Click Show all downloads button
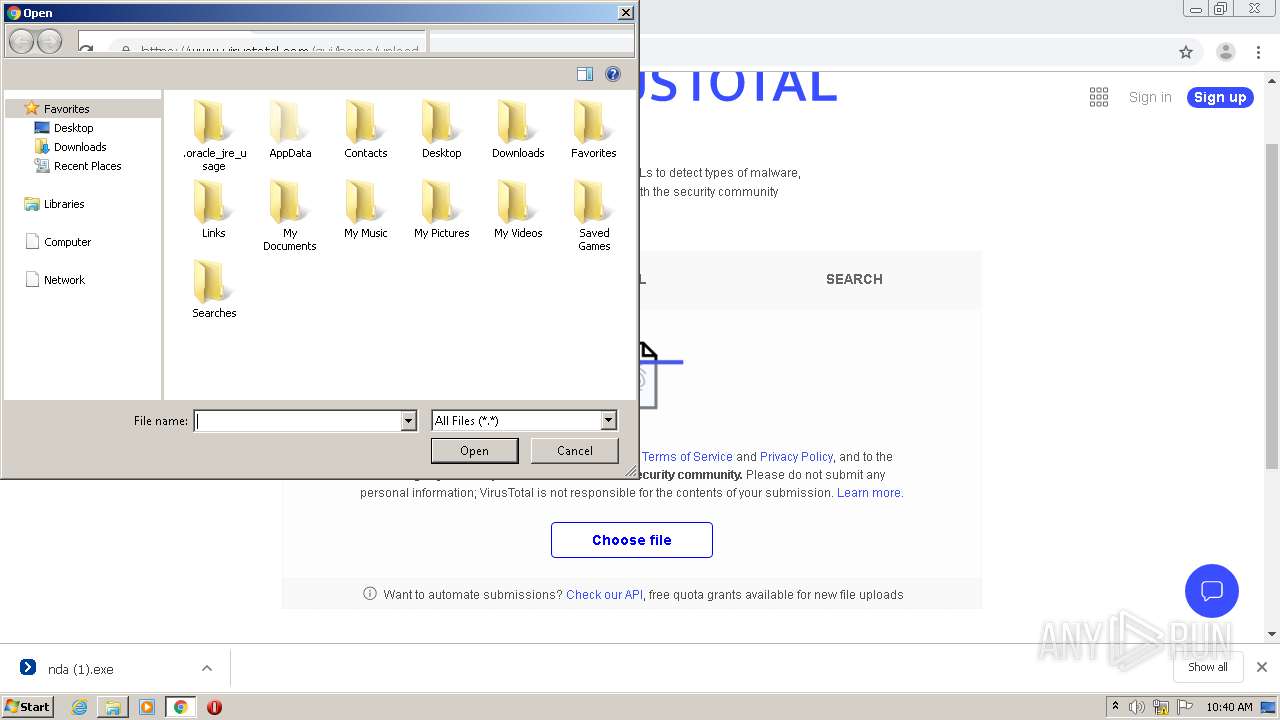 tap(1208, 667)
